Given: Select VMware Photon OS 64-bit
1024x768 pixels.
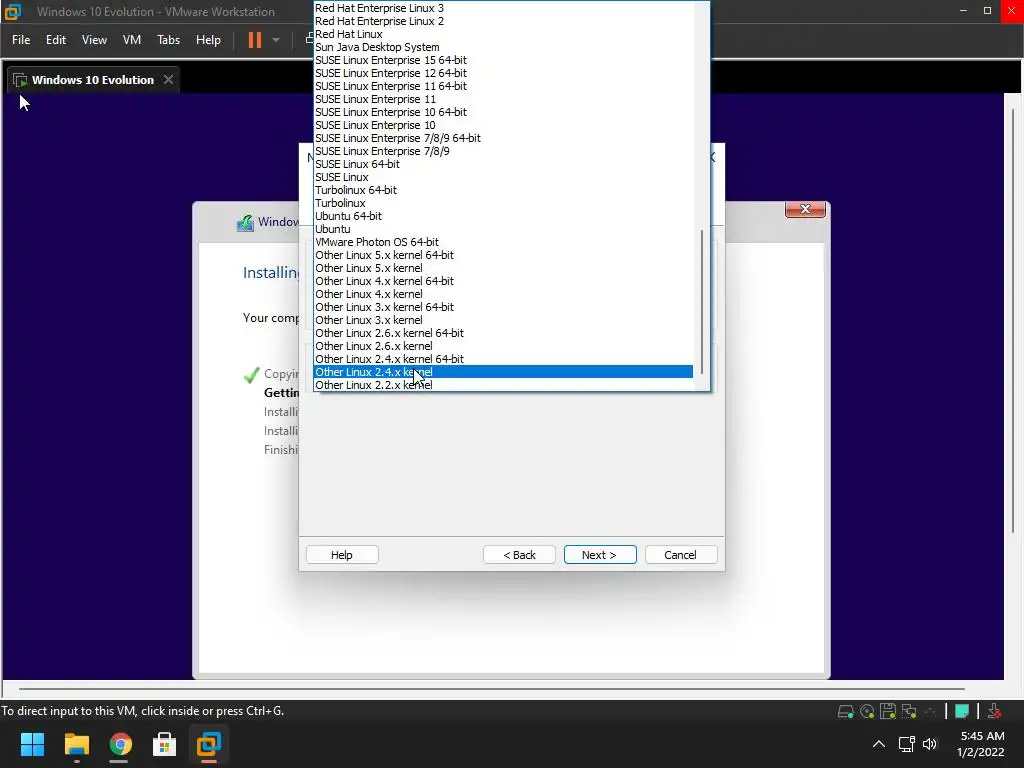Looking at the screenshot, I should (504, 242).
